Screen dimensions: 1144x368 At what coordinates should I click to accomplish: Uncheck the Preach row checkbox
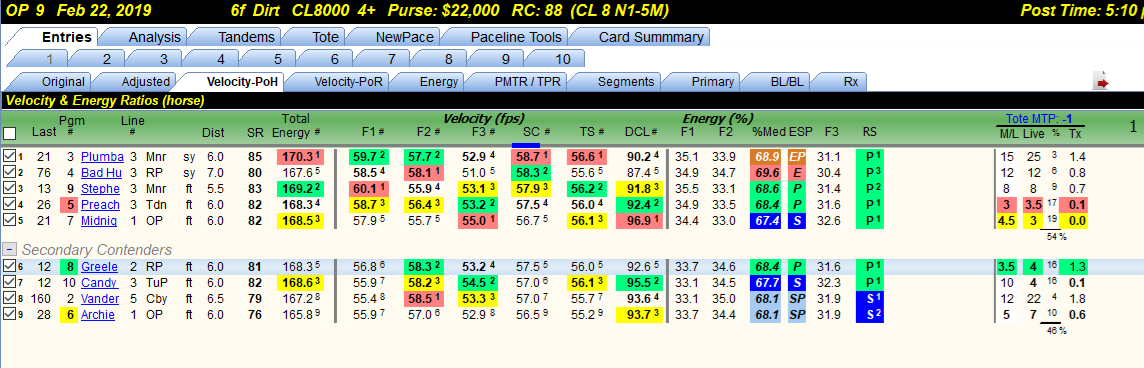click(9, 204)
